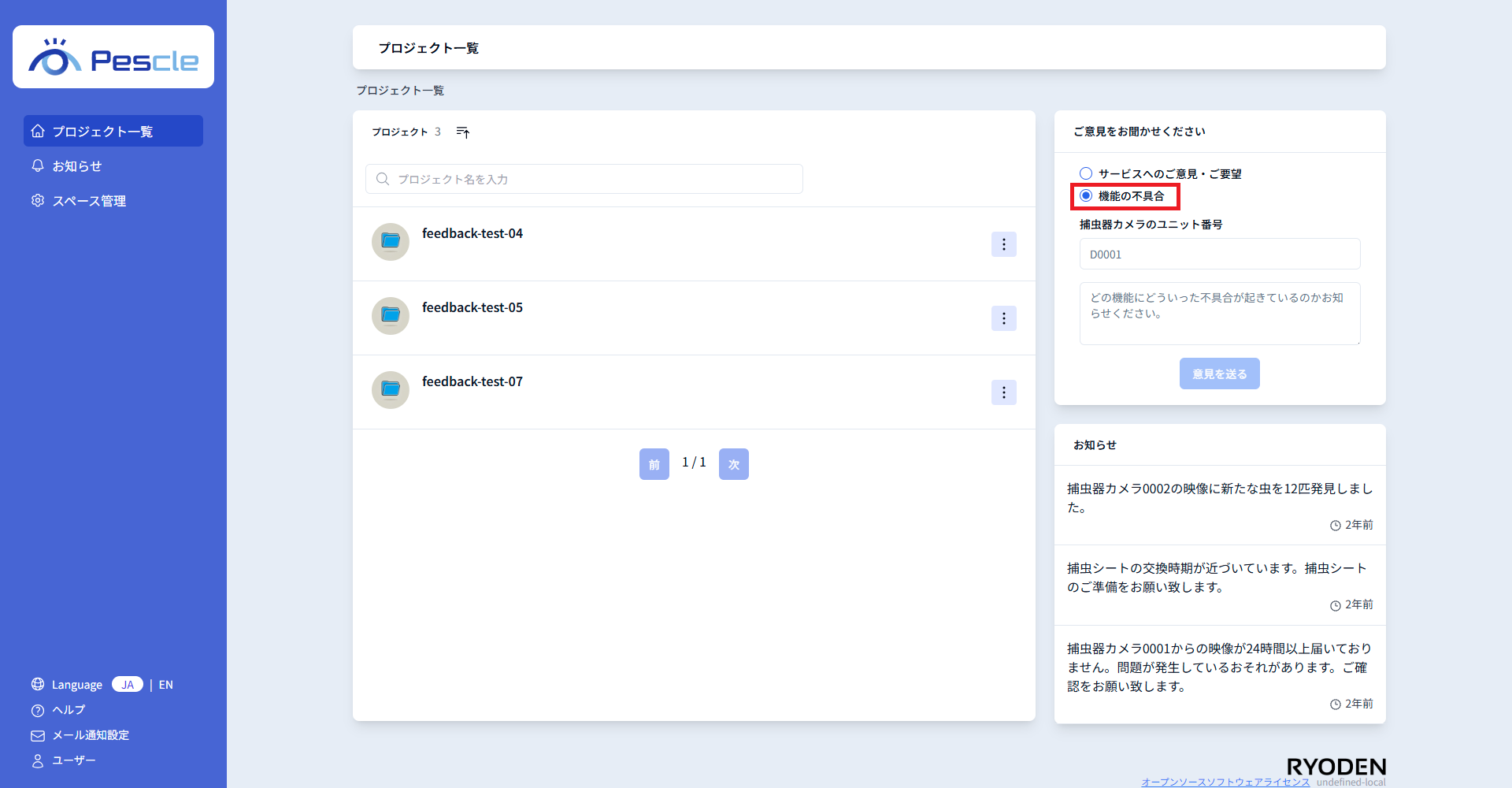The width and height of the screenshot is (1512, 788).
Task: Click the 意見を送る submit button
Action: (1219, 374)
